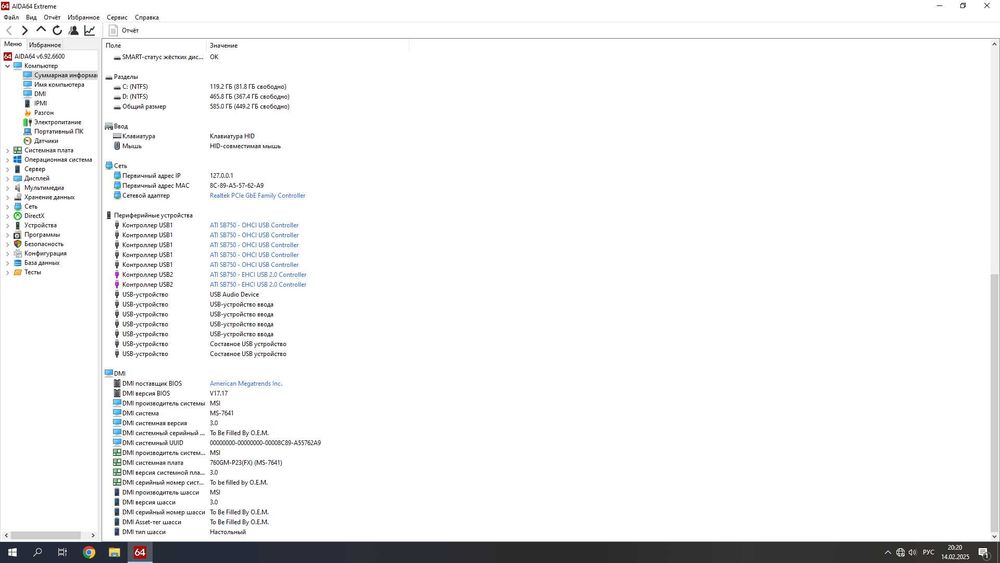Click the Поле column header

[x=155, y=45]
